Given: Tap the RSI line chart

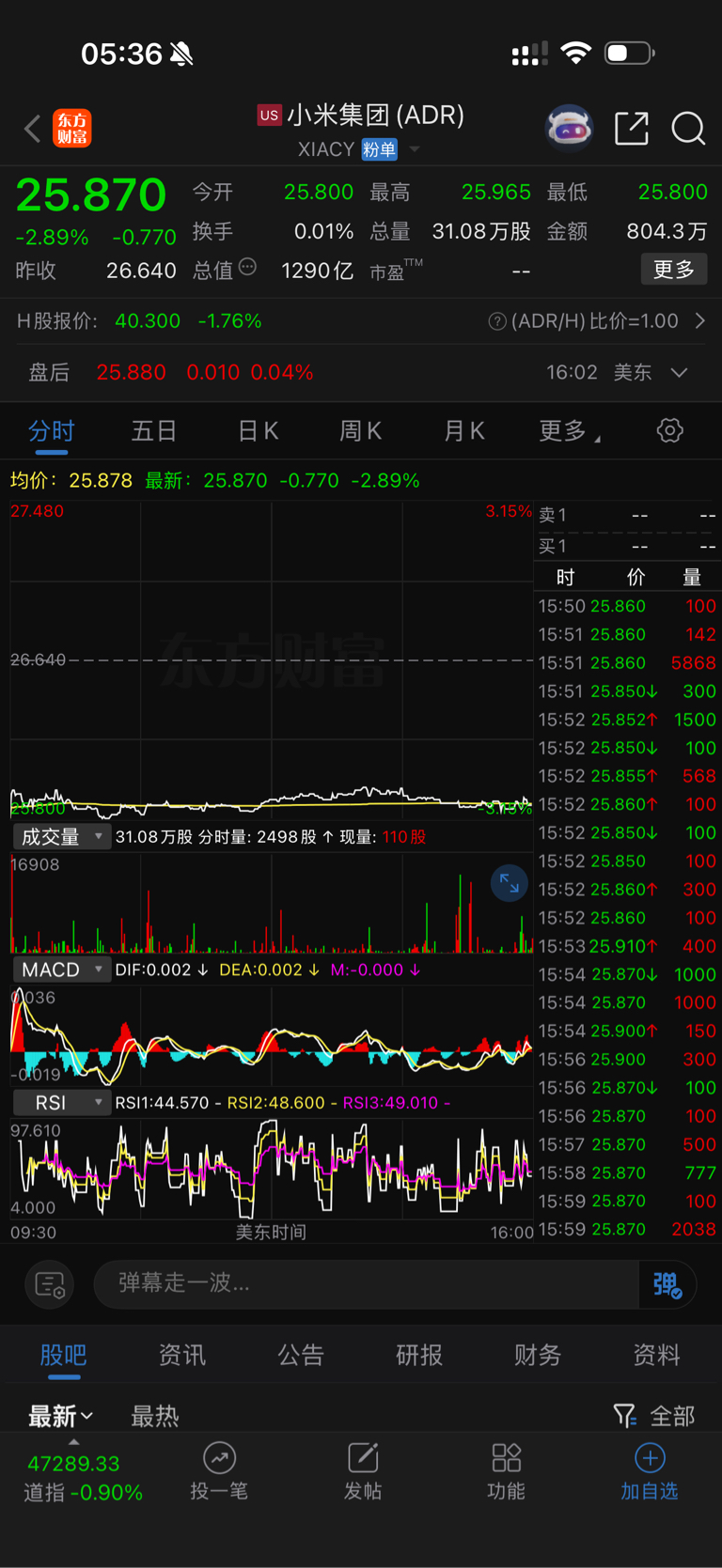Looking at the screenshot, I should (272, 1169).
